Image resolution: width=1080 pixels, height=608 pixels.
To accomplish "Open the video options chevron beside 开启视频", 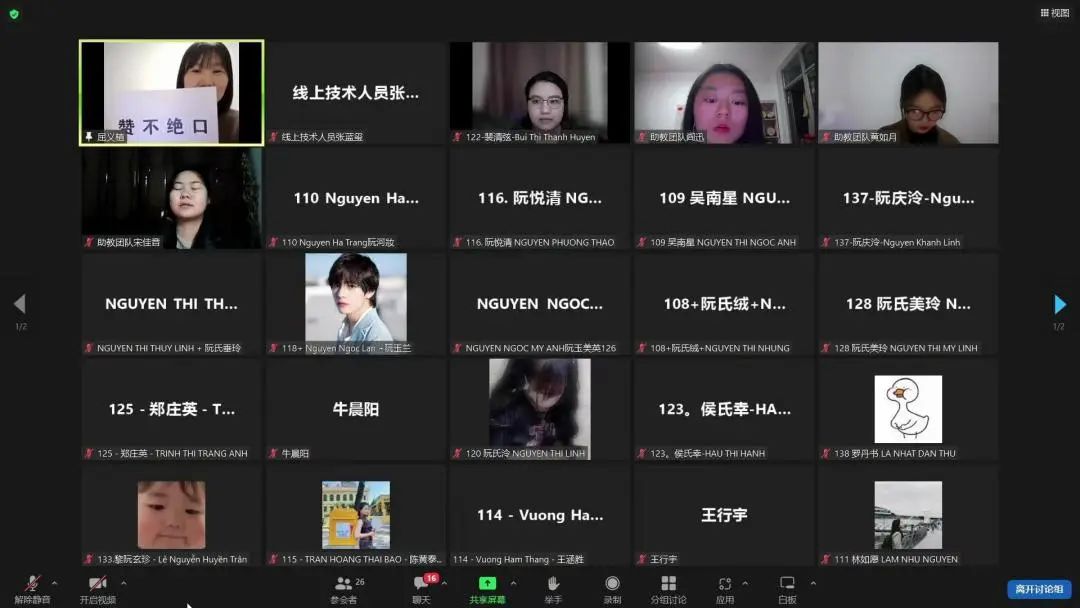I will (x=122, y=582).
